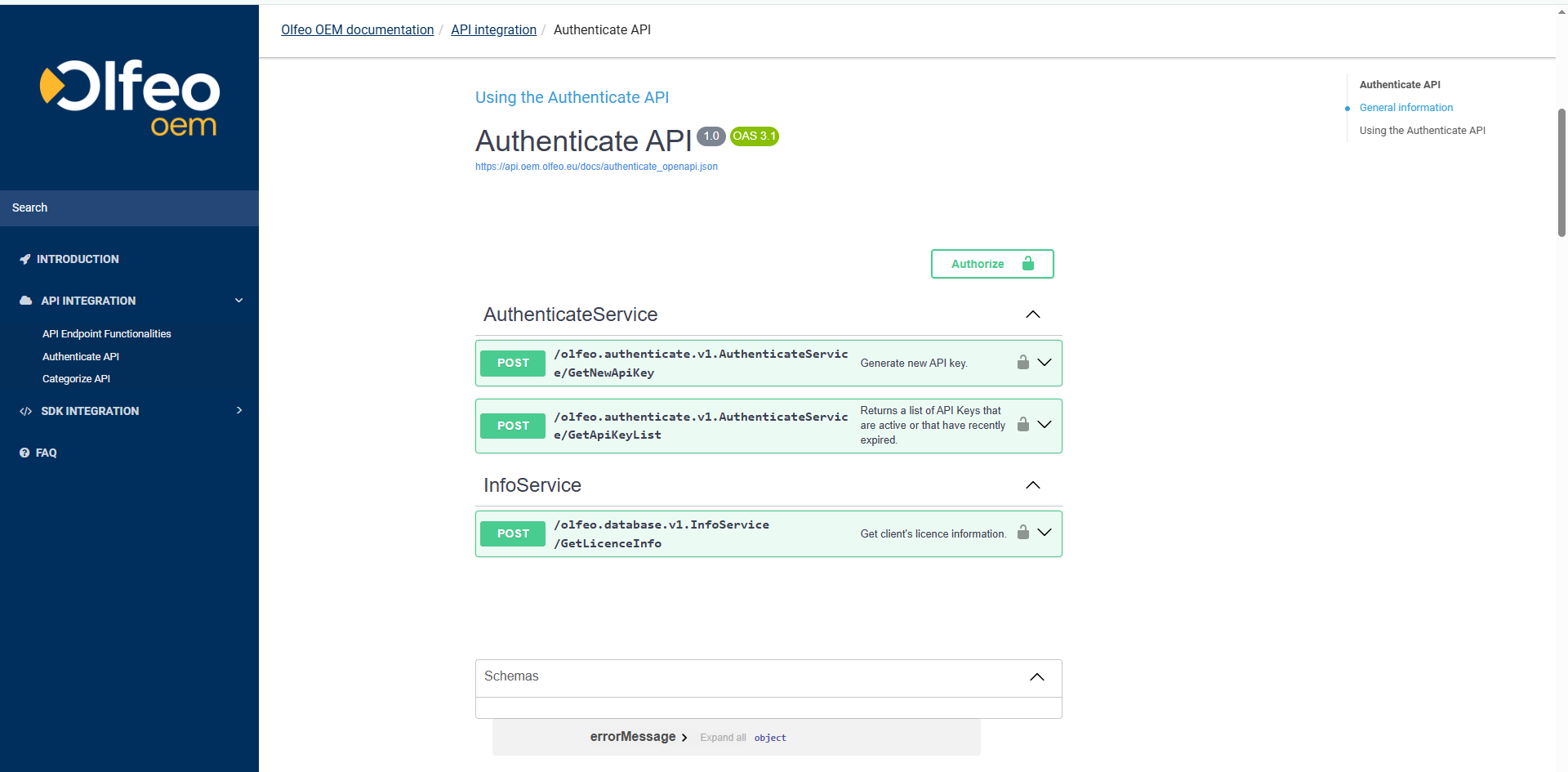The image size is (1568, 772).
Task: Click the 'Returns a list of API Keys' description
Action: pos(933,426)
